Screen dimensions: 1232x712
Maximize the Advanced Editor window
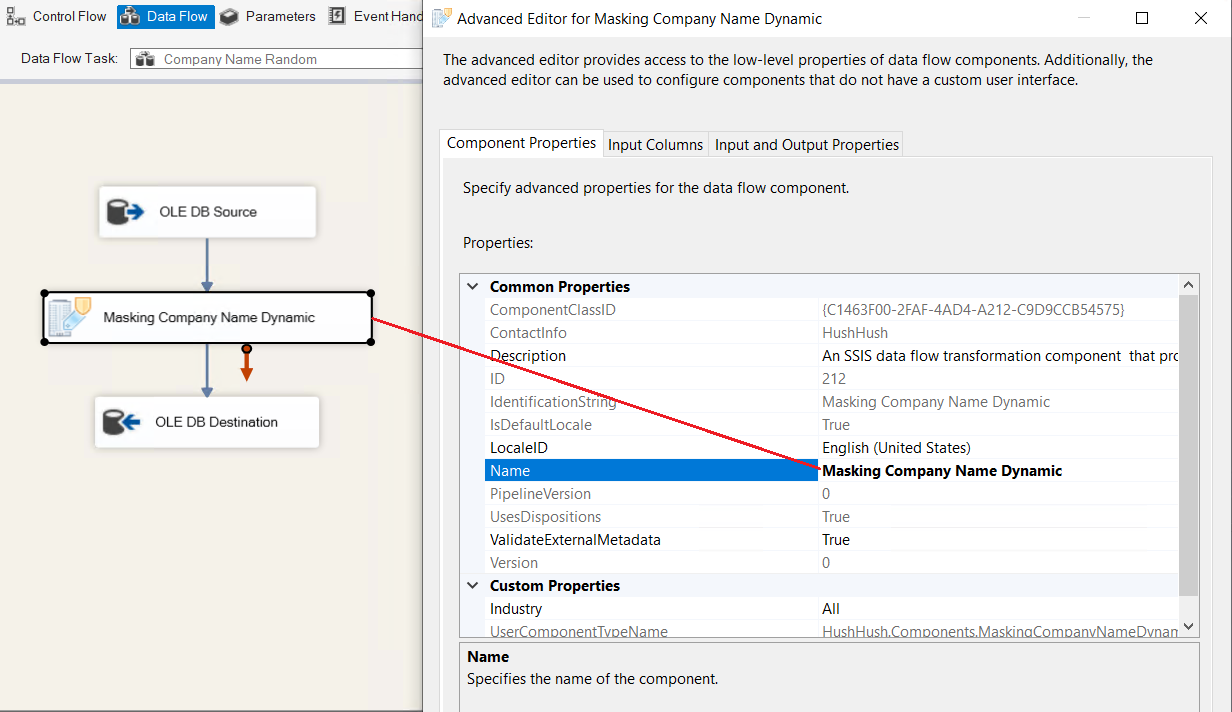pyautogui.click(x=1142, y=18)
